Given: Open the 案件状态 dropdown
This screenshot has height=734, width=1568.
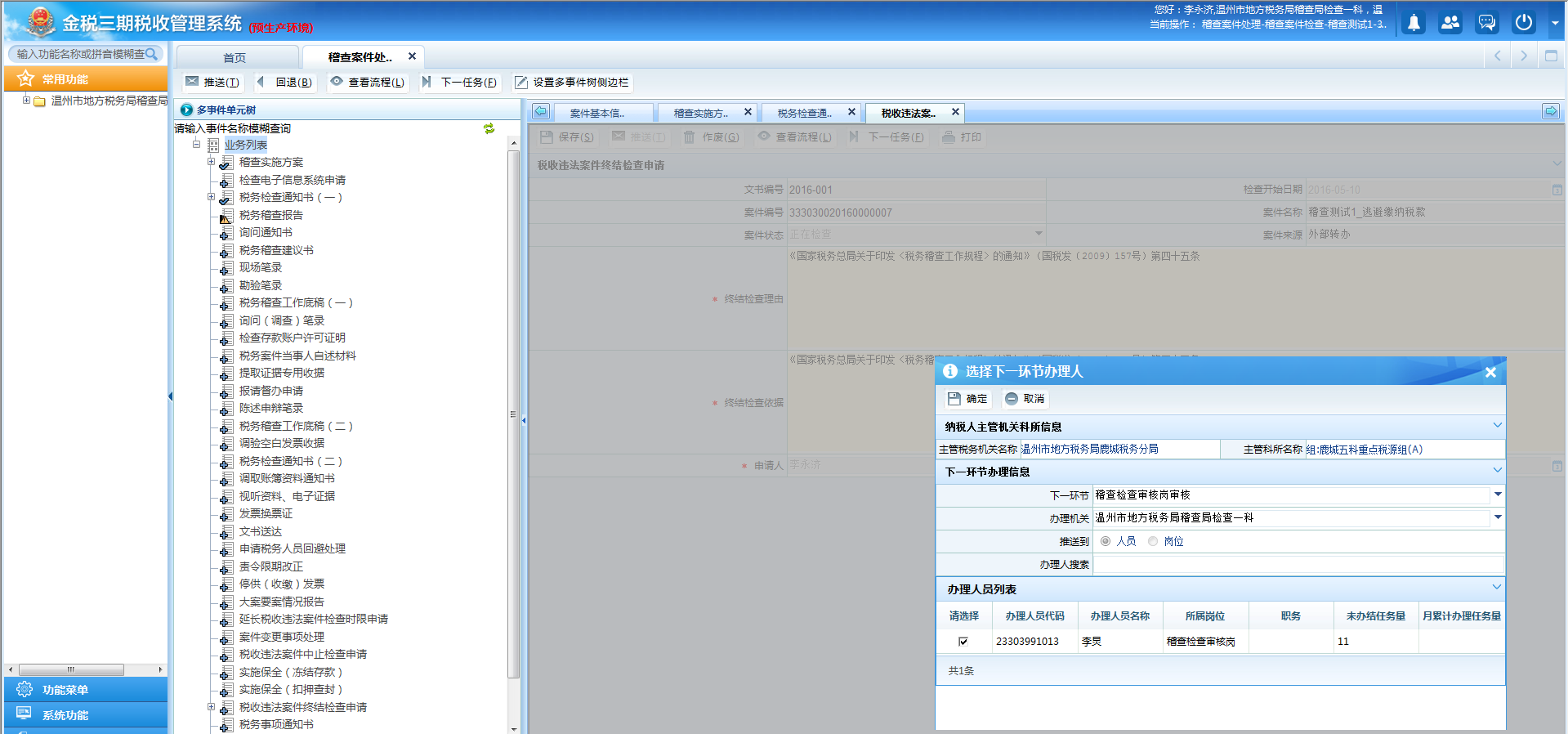Looking at the screenshot, I should (1039, 234).
